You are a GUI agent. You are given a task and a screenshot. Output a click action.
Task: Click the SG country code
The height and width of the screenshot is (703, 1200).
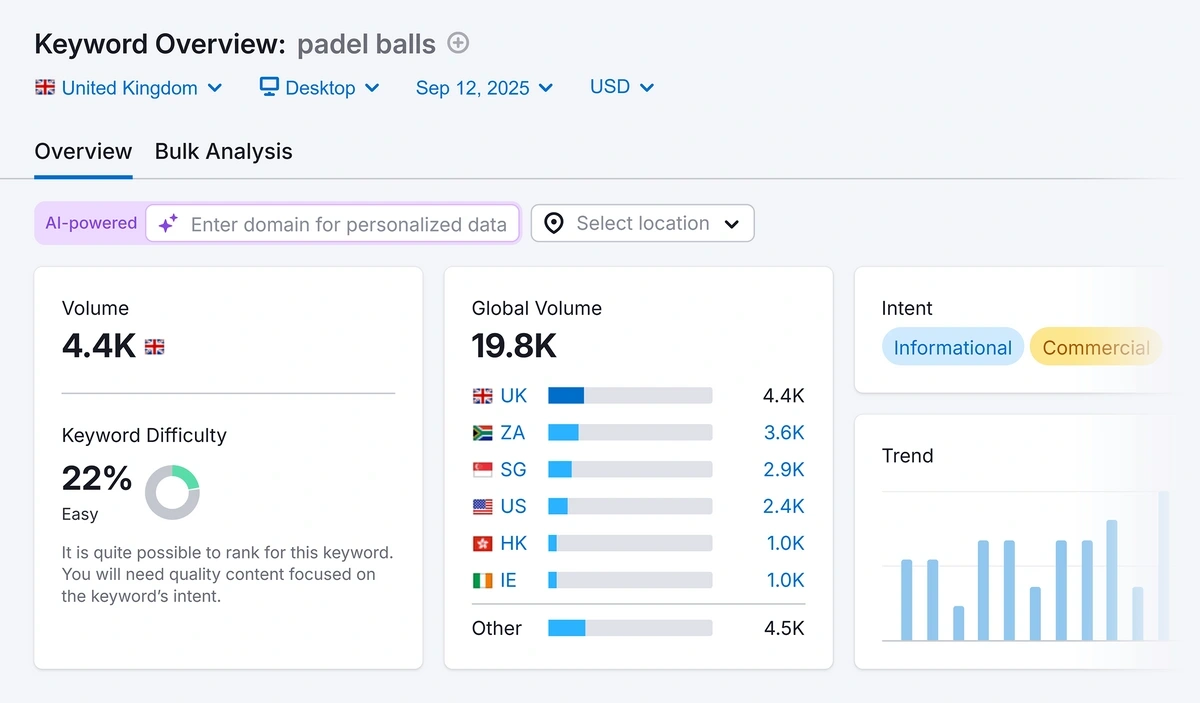tap(514, 470)
